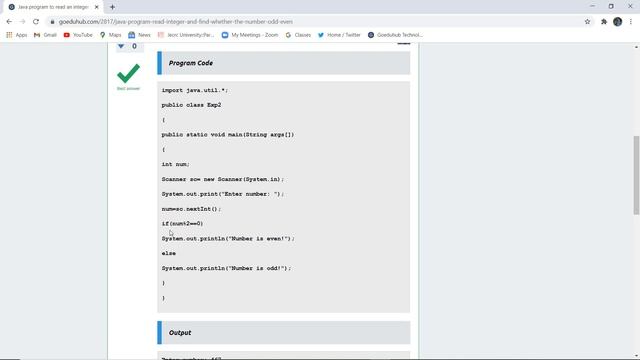Open the YouTube bookmark
The width and height of the screenshot is (640, 360).
78,35
